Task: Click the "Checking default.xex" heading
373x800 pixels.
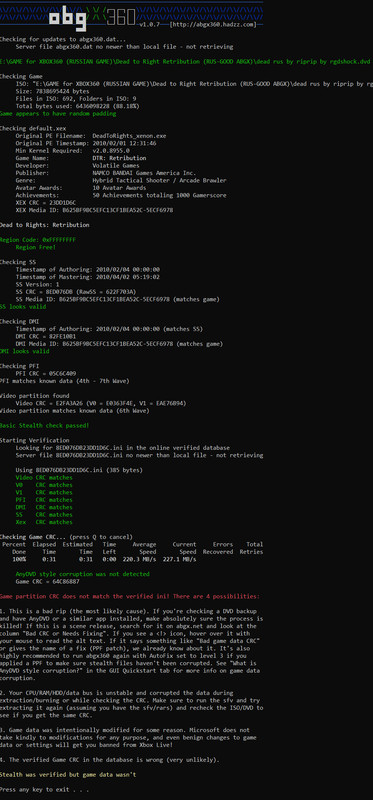Action: (33, 129)
